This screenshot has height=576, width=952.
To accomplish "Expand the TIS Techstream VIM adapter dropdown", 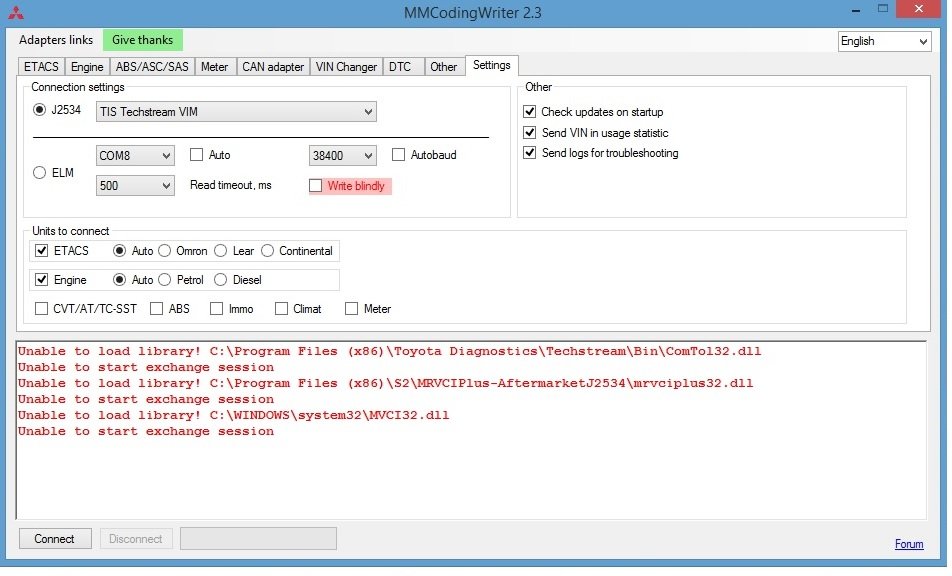I will click(x=236, y=112).
